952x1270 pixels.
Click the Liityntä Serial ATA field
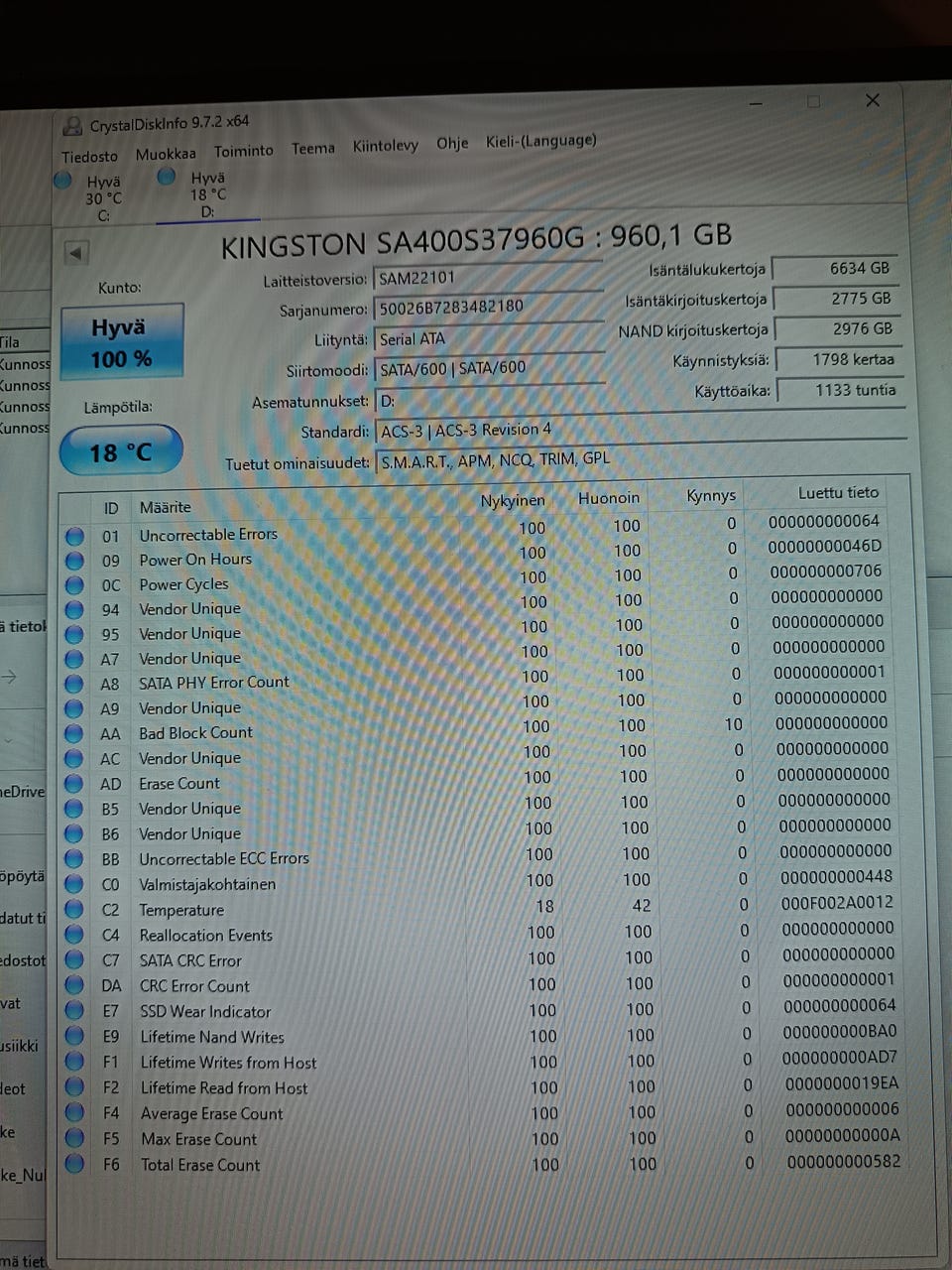click(490, 338)
